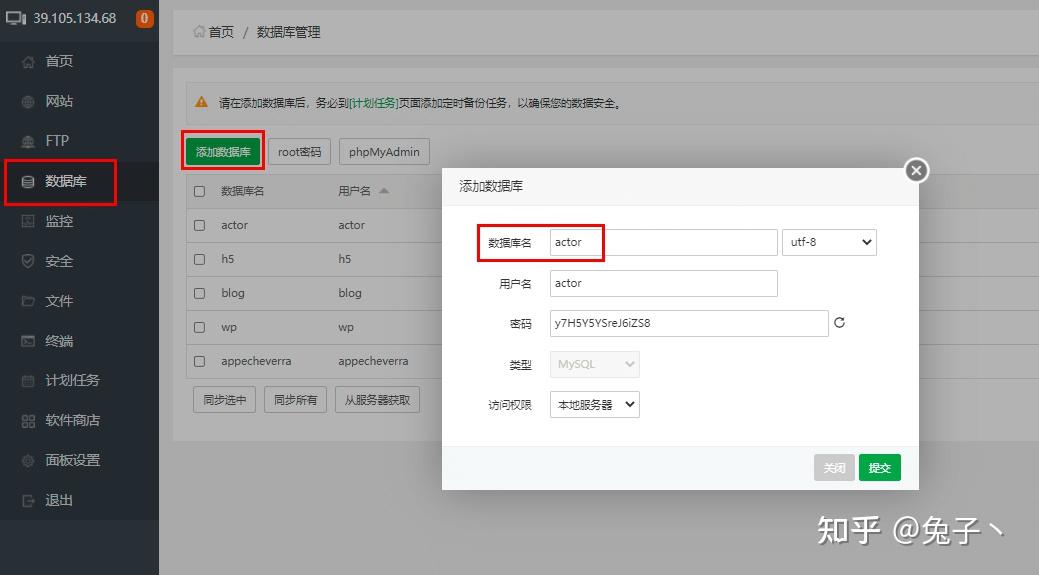Toggle the select-all checkbox in the table header
Image resolution: width=1039 pixels, height=575 pixels.
pos(199,191)
